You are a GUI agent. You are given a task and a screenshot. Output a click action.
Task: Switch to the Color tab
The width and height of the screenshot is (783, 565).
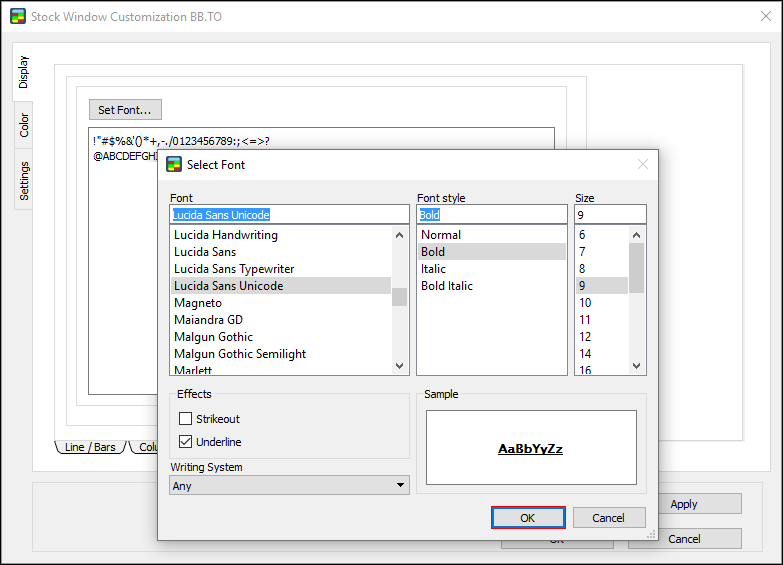pos(24,125)
